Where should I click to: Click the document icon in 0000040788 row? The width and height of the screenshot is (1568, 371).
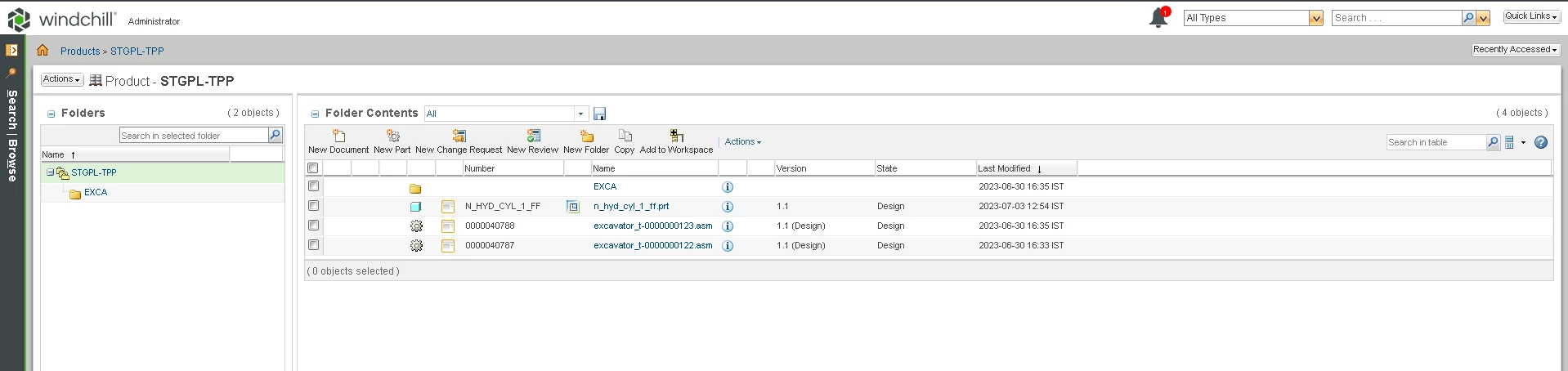point(448,226)
